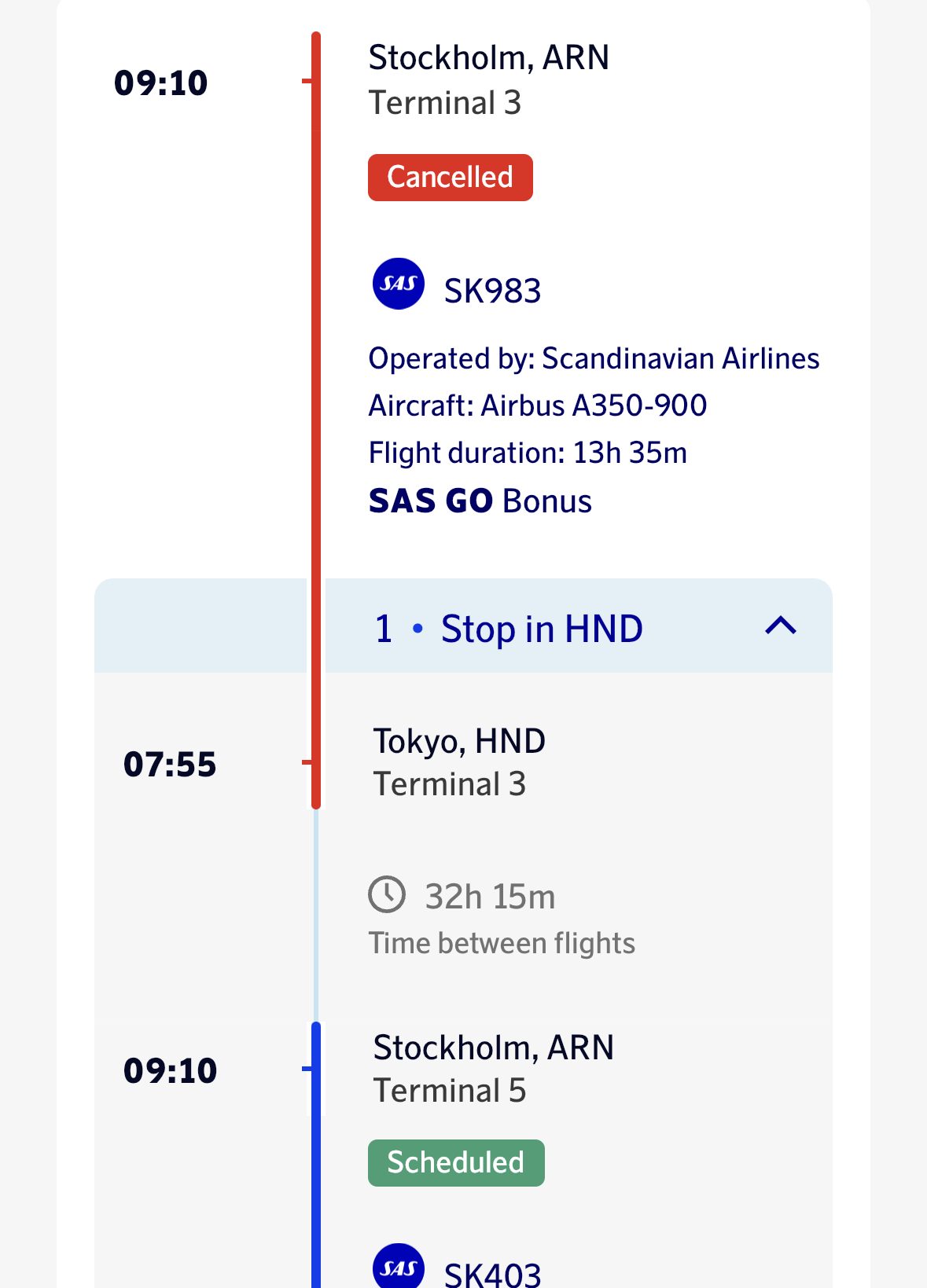Click the "Stop in HND" header text
Screen dimensions: 927x1288
click(542, 629)
